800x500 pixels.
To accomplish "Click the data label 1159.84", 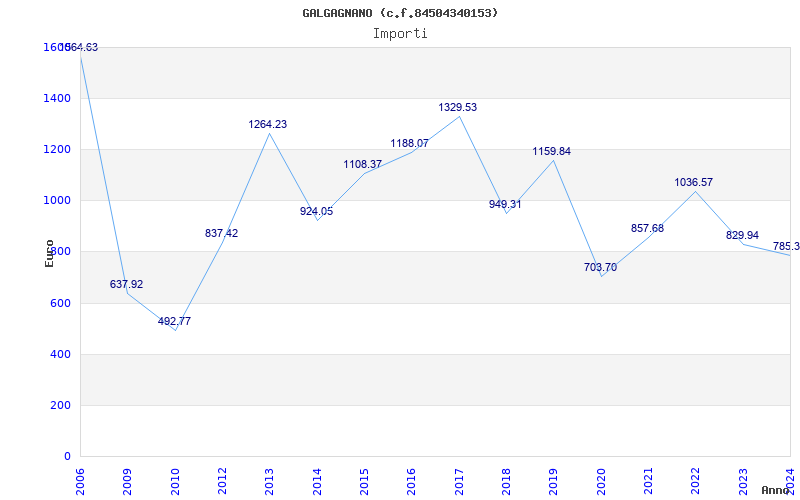I will pyautogui.click(x=552, y=152).
